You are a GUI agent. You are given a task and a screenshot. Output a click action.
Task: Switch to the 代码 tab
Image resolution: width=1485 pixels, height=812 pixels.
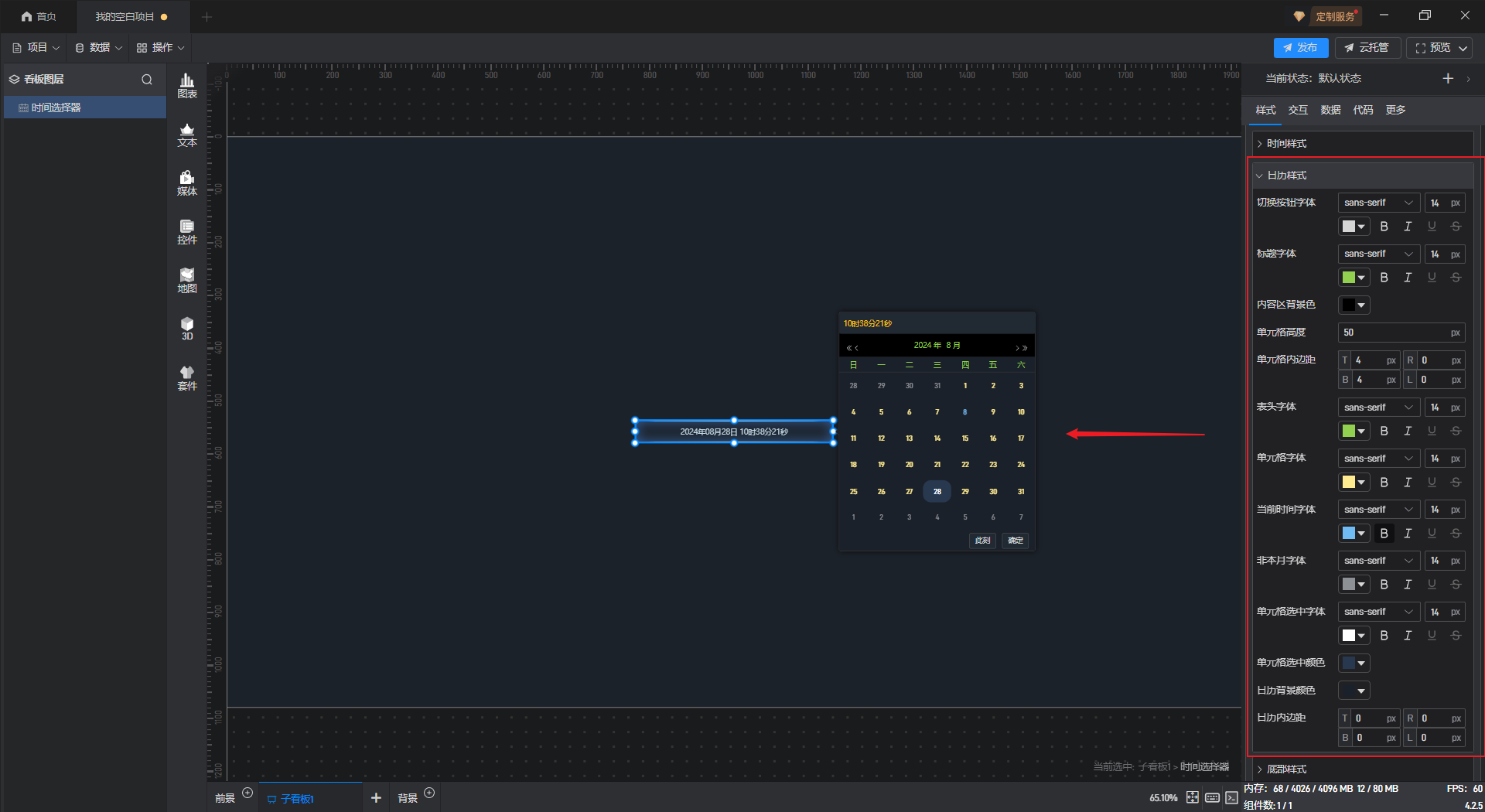click(1363, 110)
